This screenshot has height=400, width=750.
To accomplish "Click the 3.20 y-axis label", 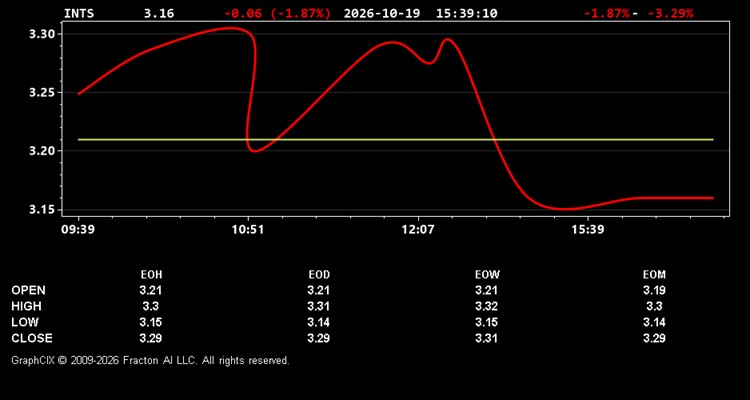I will pyautogui.click(x=44, y=151).
